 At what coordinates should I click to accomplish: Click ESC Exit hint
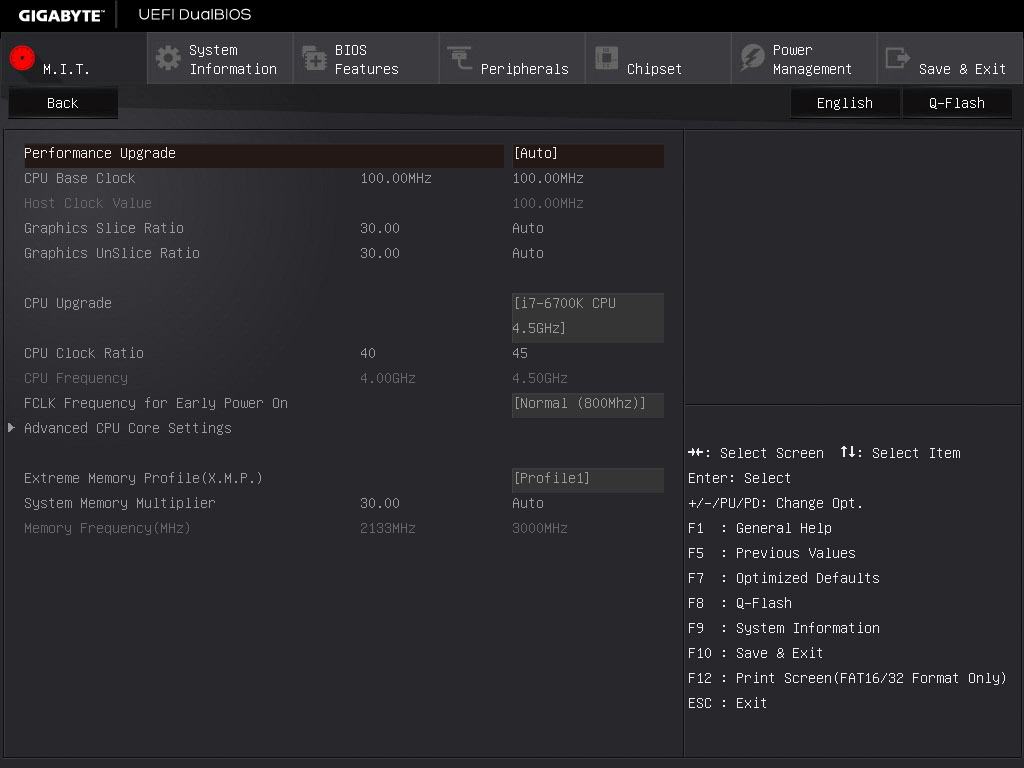coord(728,703)
